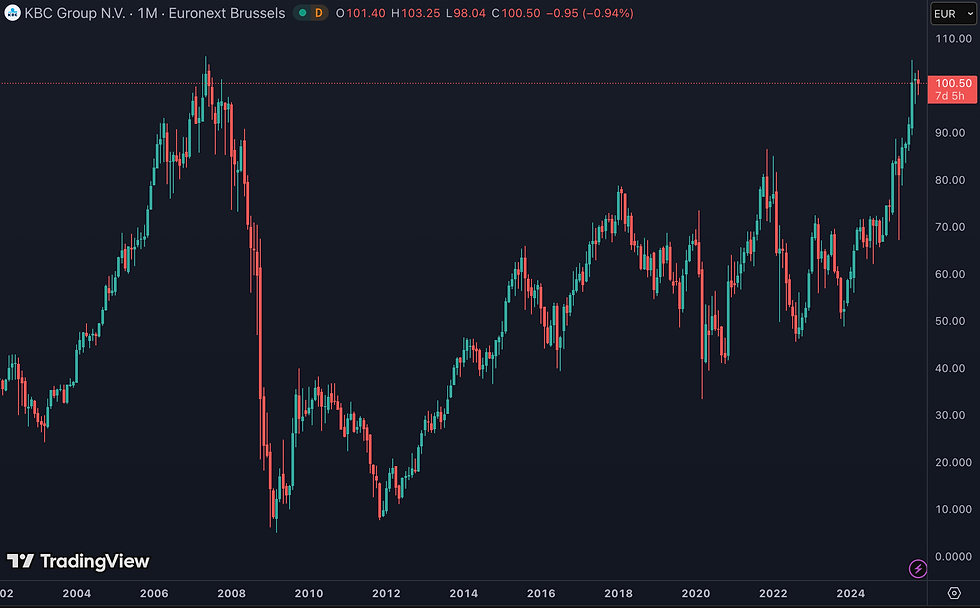Click the 60.00 price axis label

950,274
